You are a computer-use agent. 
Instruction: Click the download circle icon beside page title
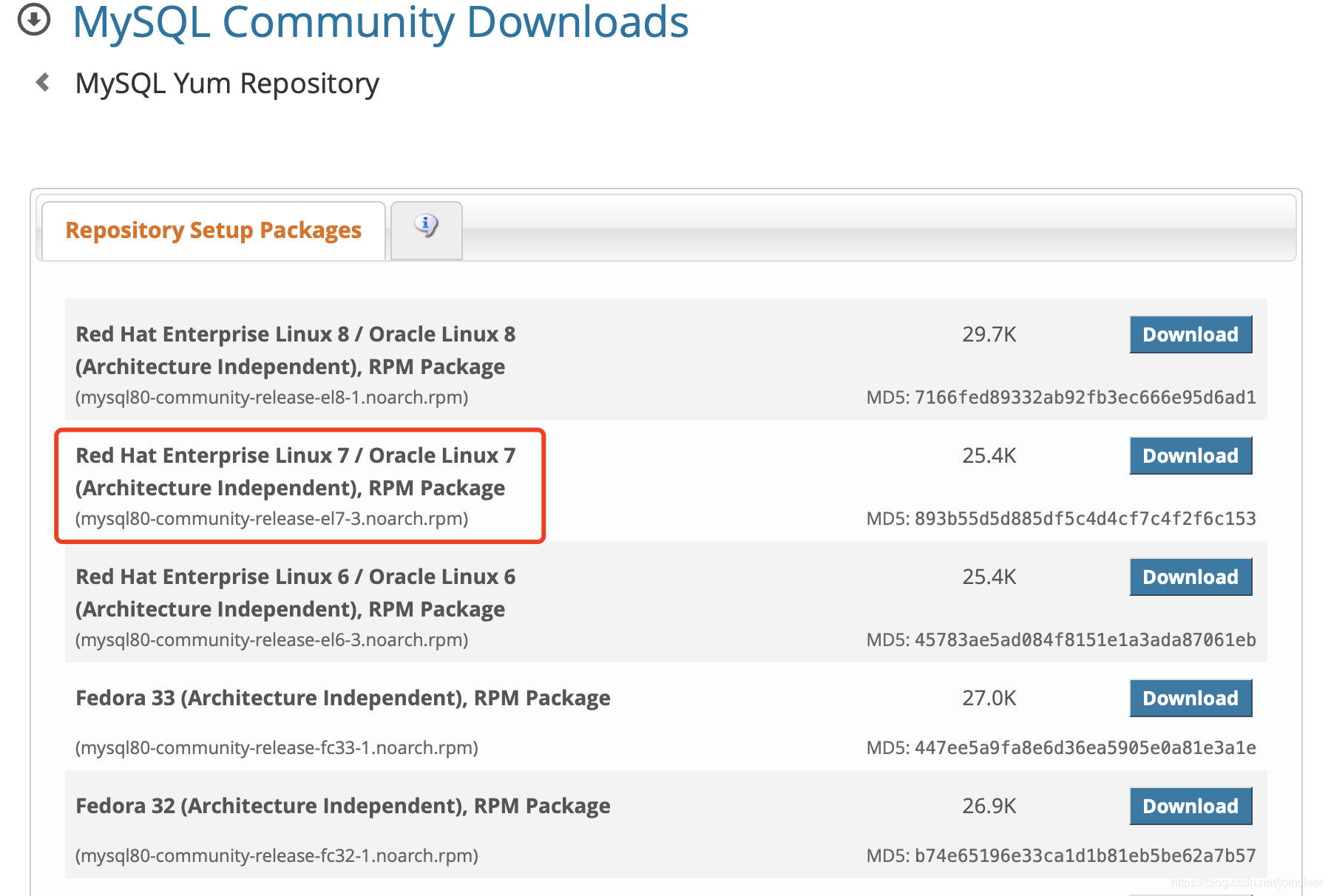(x=34, y=19)
